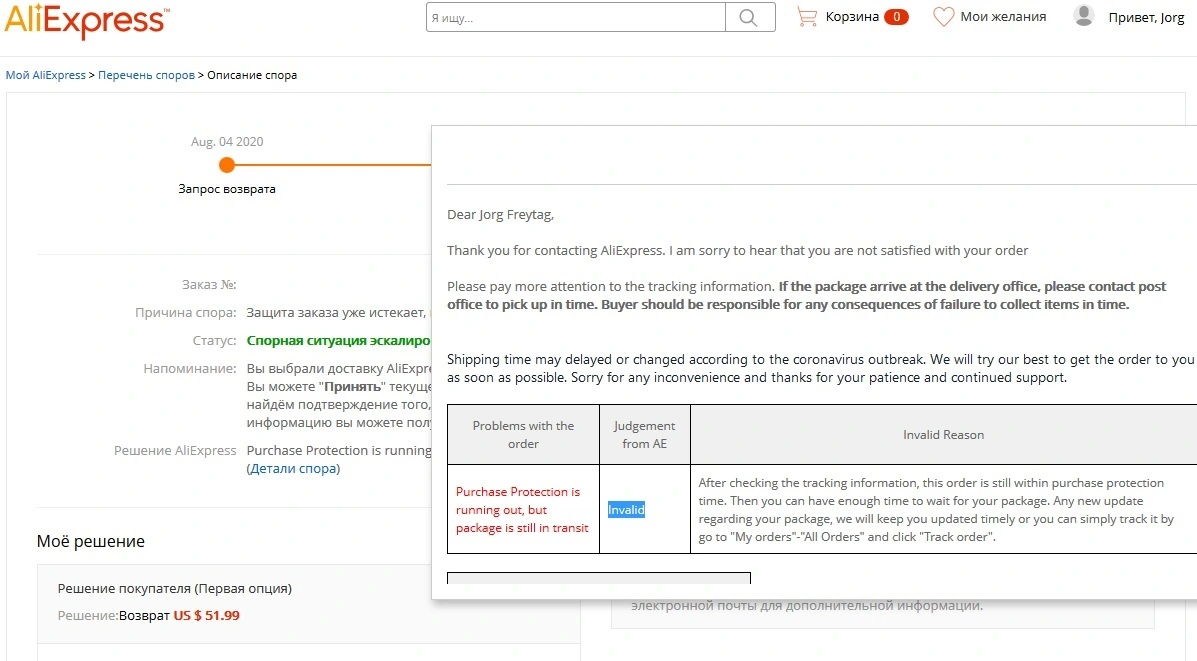
Task: Click the 'Invalid Reason' column header
Action: click(x=944, y=434)
